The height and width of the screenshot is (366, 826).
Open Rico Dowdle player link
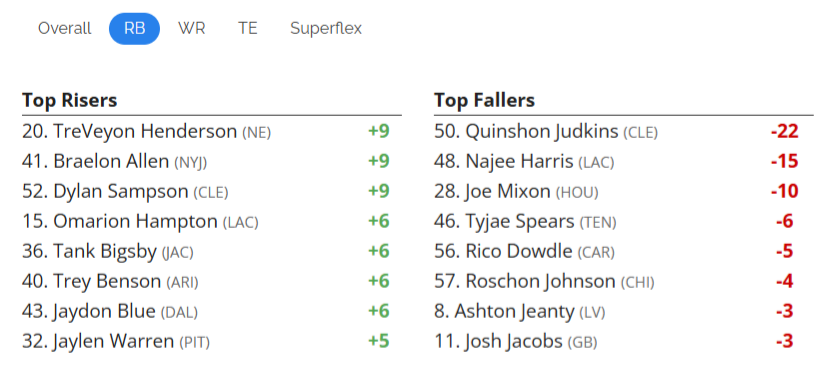519,252
